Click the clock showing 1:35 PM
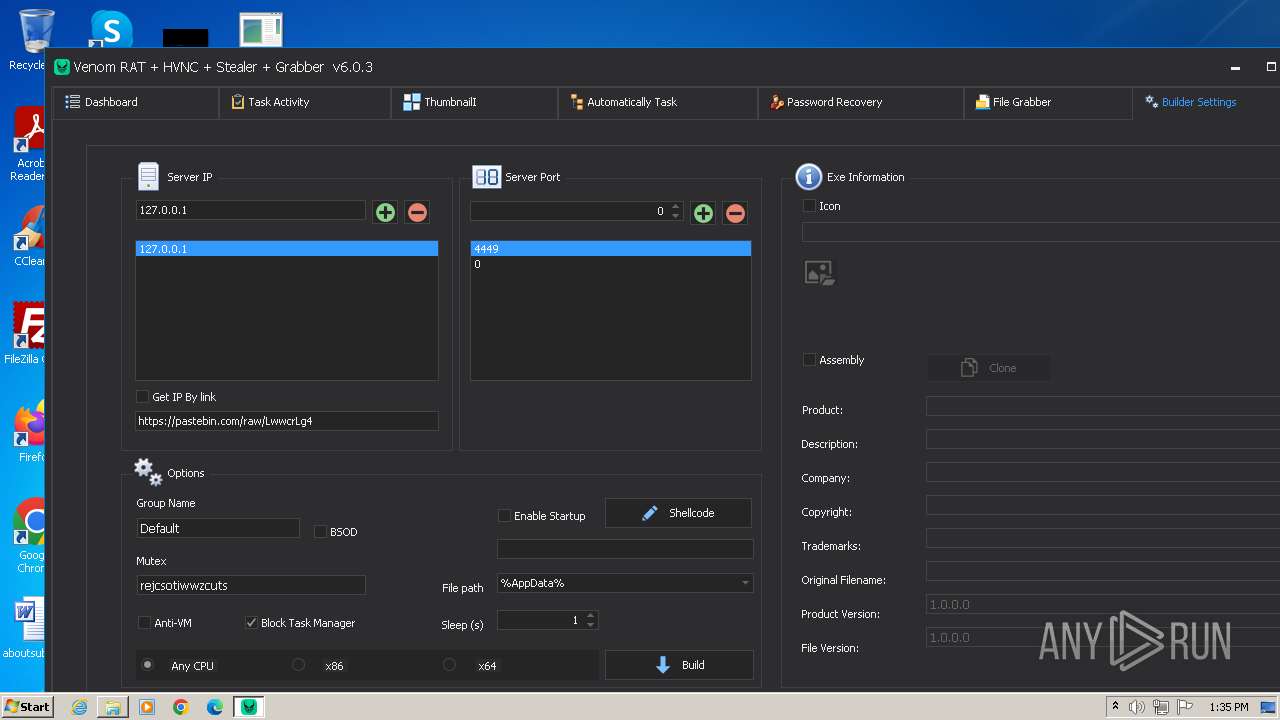This screenshot has height=720, width=1280. coord(1229,707)
